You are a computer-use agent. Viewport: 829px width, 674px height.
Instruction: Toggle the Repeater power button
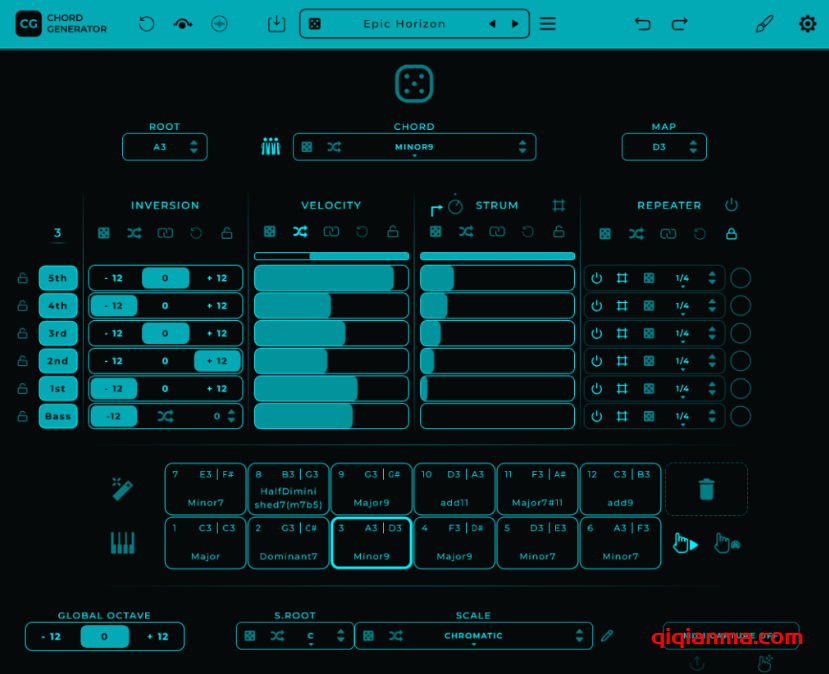point(731,205)
